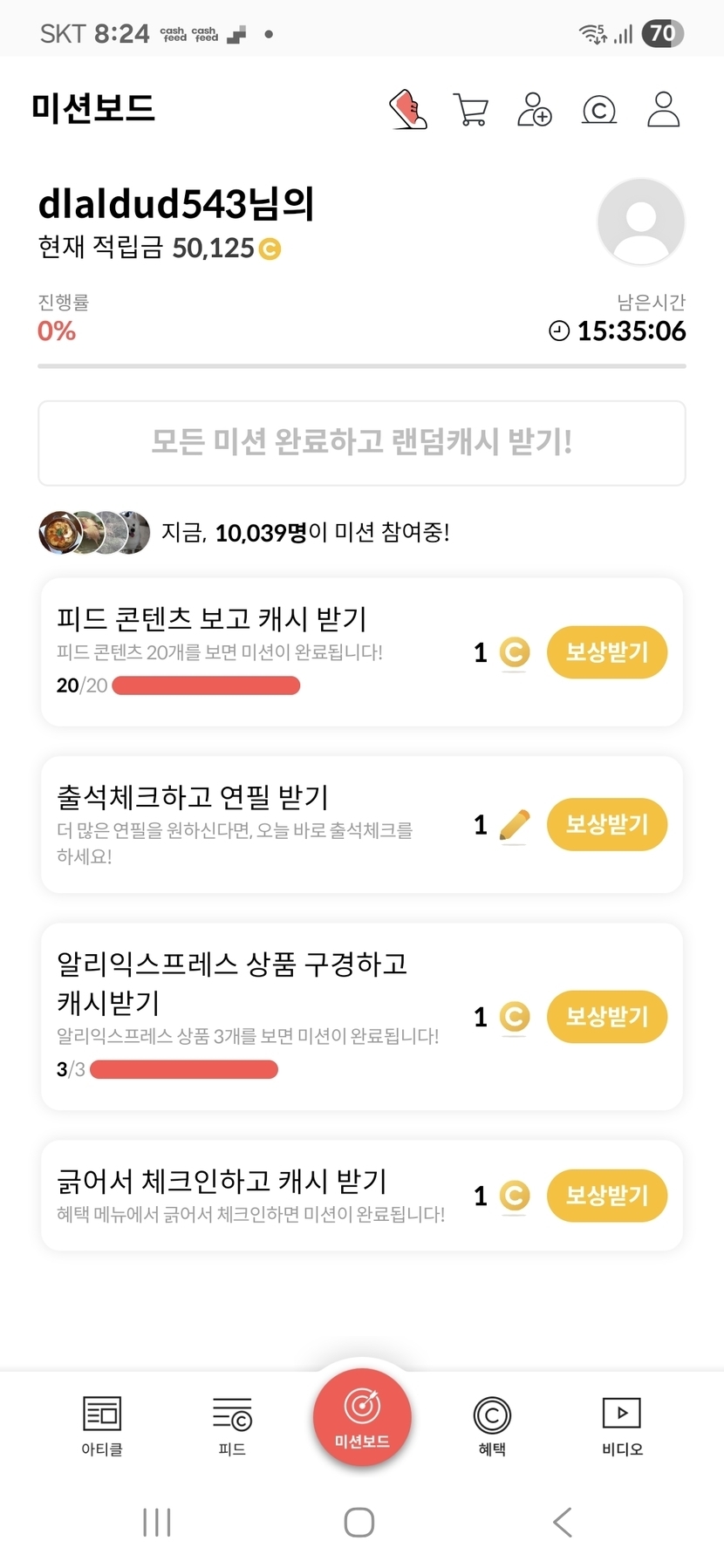Switch to the 혜택 tab
The height and width of the screenshot is (1568, 724).
492,1426
